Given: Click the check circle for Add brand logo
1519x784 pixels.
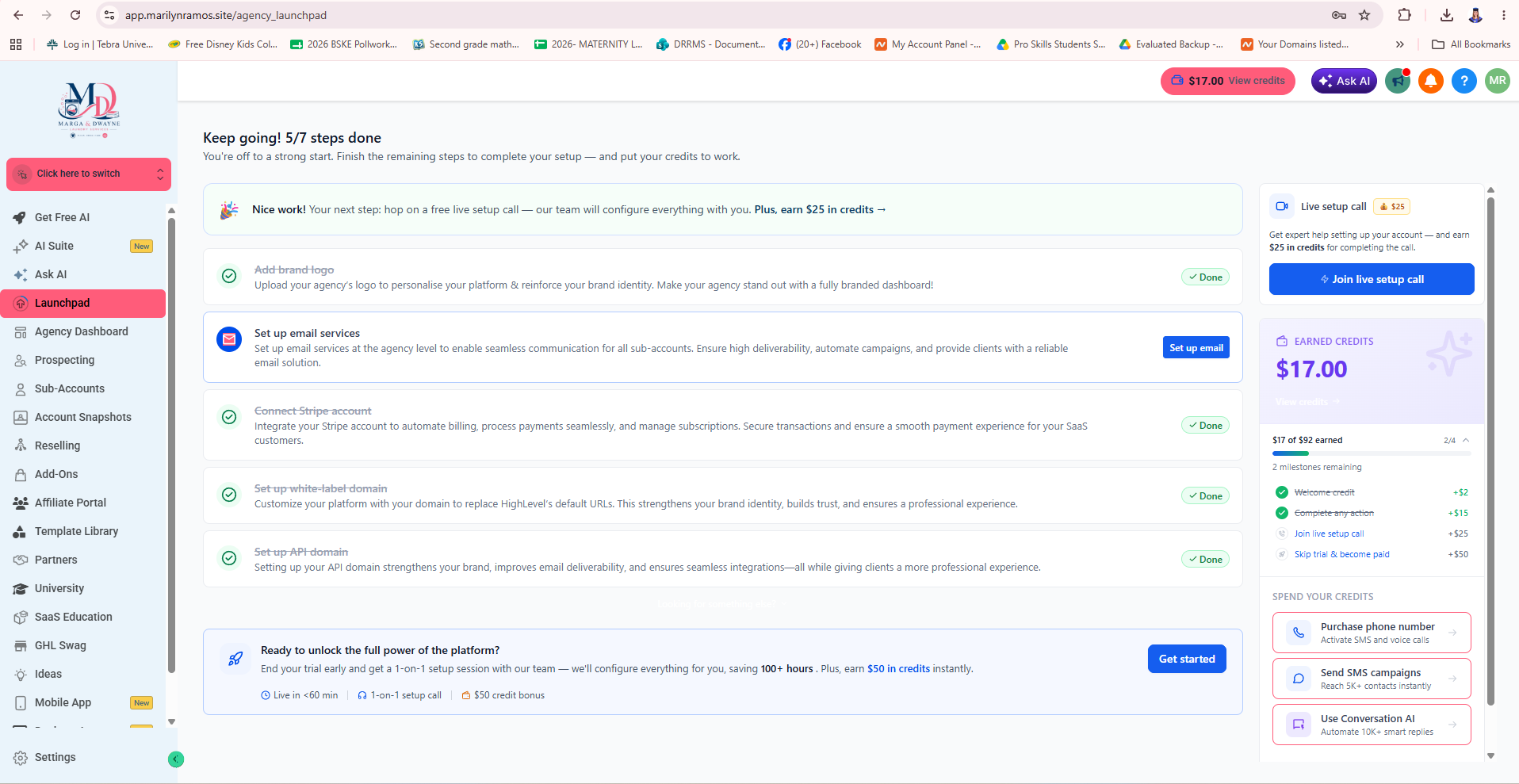Looking at the screenshot, I should click(x=229, y=276).
